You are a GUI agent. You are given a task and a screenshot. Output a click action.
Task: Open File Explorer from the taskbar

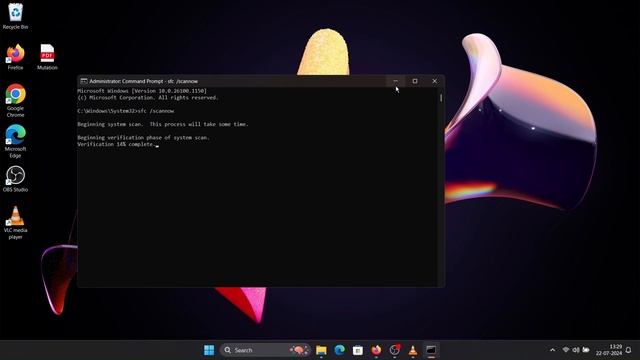tap(321, 350)
